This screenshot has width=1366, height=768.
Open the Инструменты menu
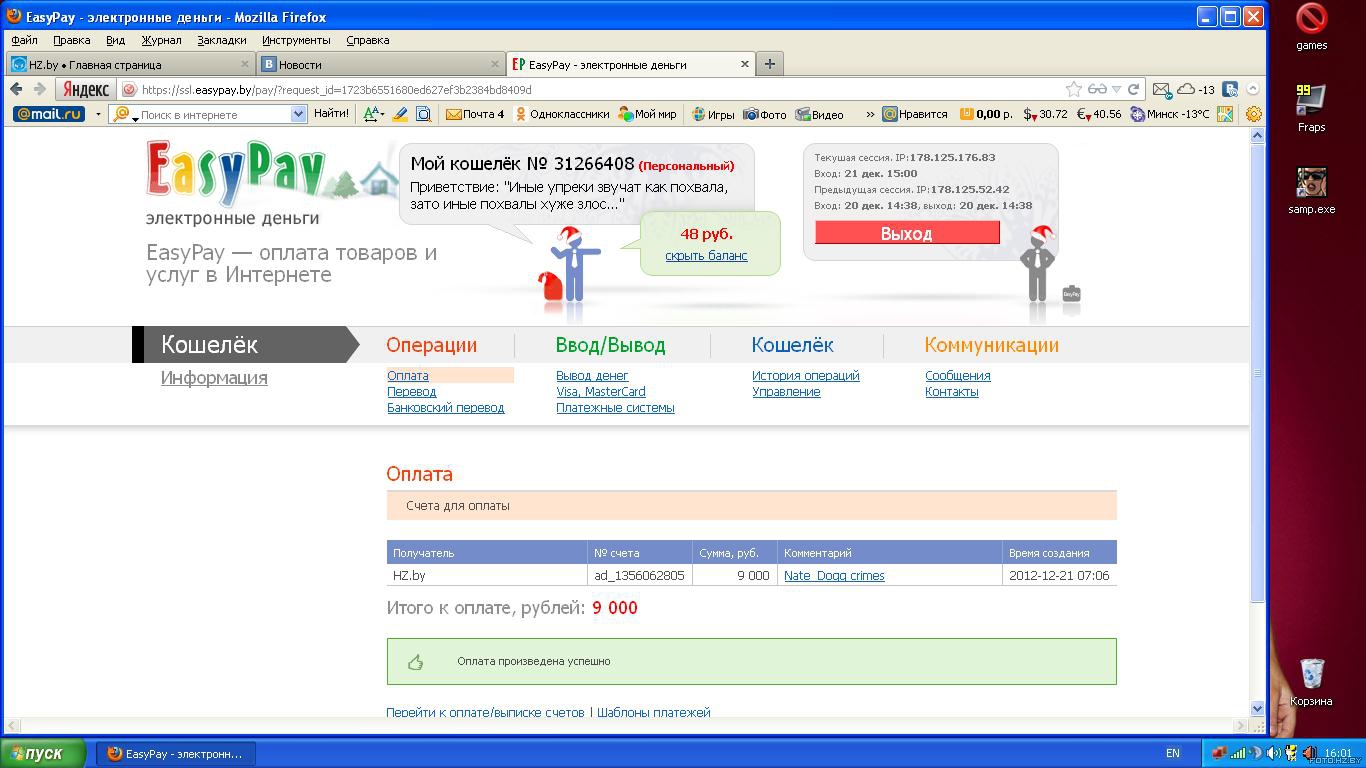coord(296,40)
